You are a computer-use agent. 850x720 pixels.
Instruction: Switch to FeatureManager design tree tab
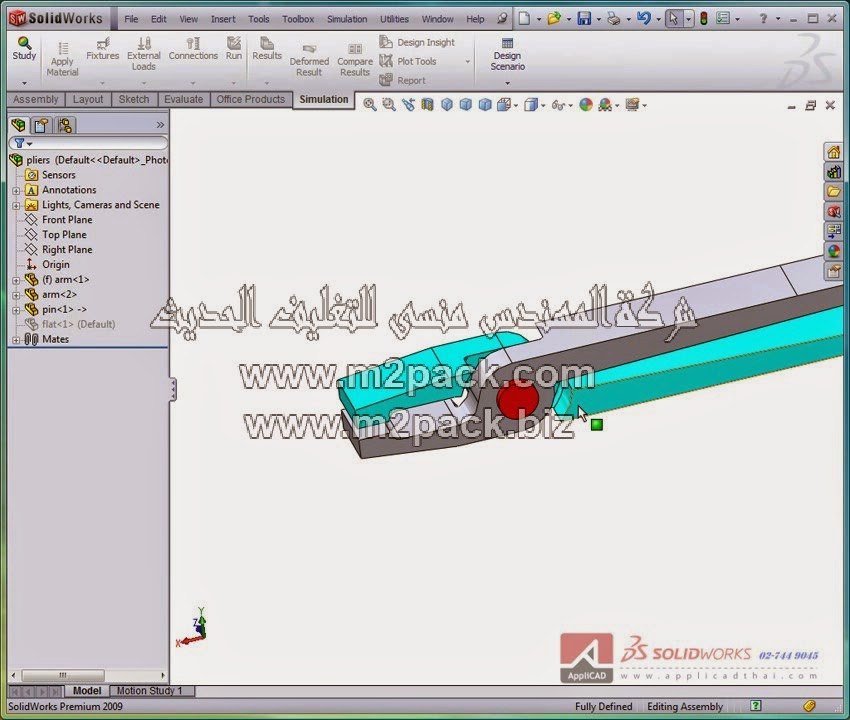(18, 125)
